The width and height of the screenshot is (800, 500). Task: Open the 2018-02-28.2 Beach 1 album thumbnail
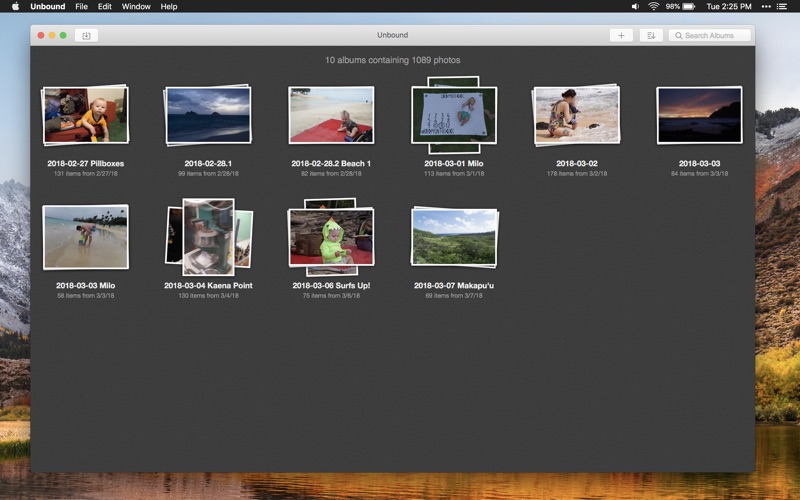331,115
